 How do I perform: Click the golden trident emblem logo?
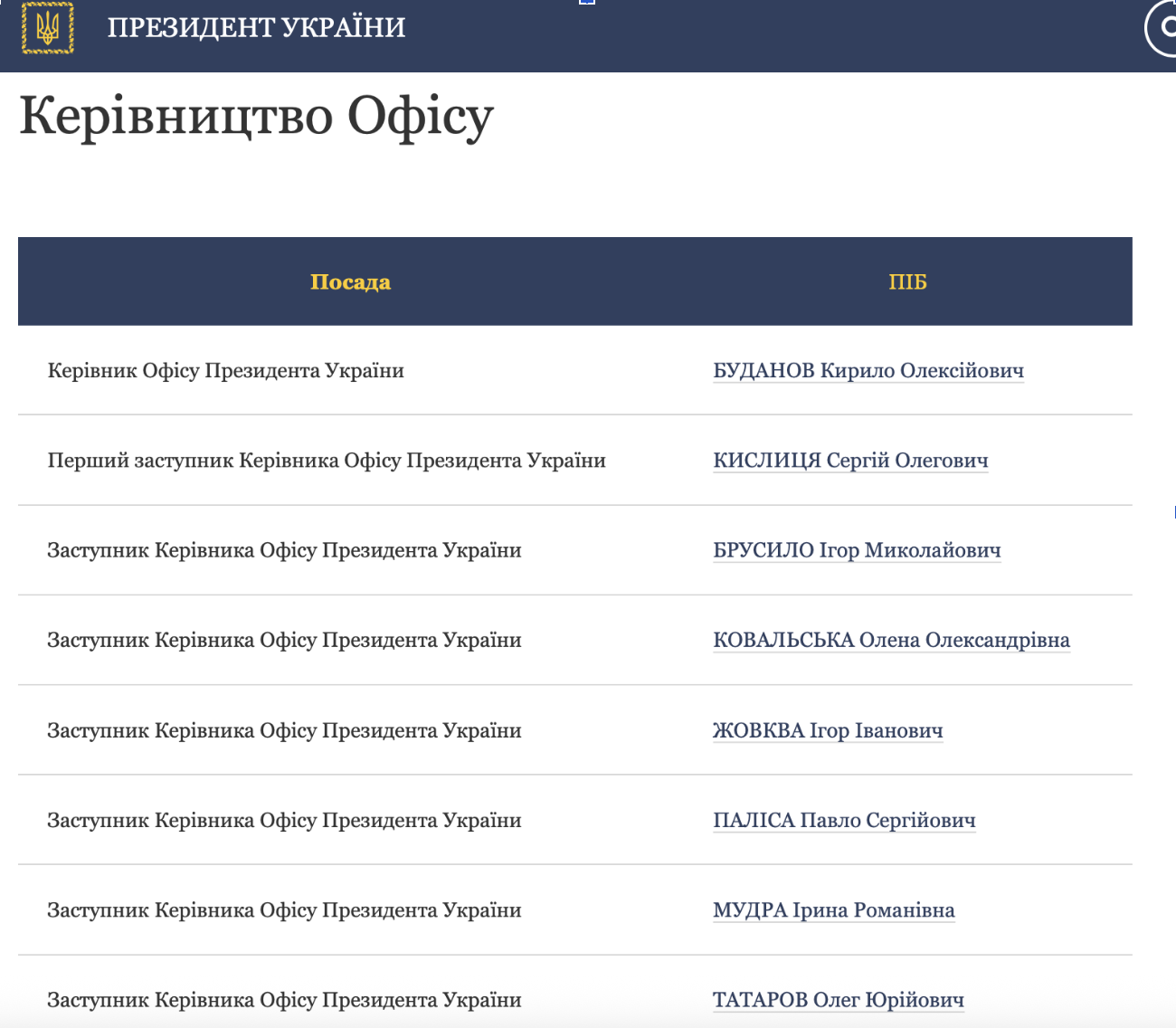point(47,28)
